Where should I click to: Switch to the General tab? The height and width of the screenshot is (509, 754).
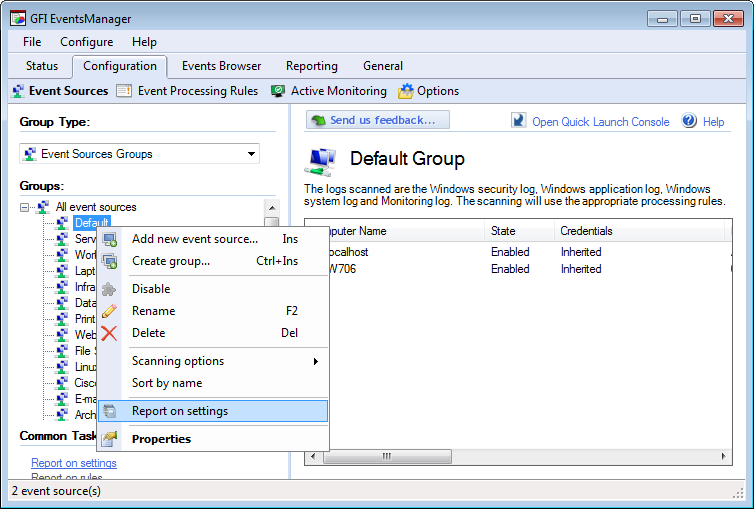tap(383, 66)
